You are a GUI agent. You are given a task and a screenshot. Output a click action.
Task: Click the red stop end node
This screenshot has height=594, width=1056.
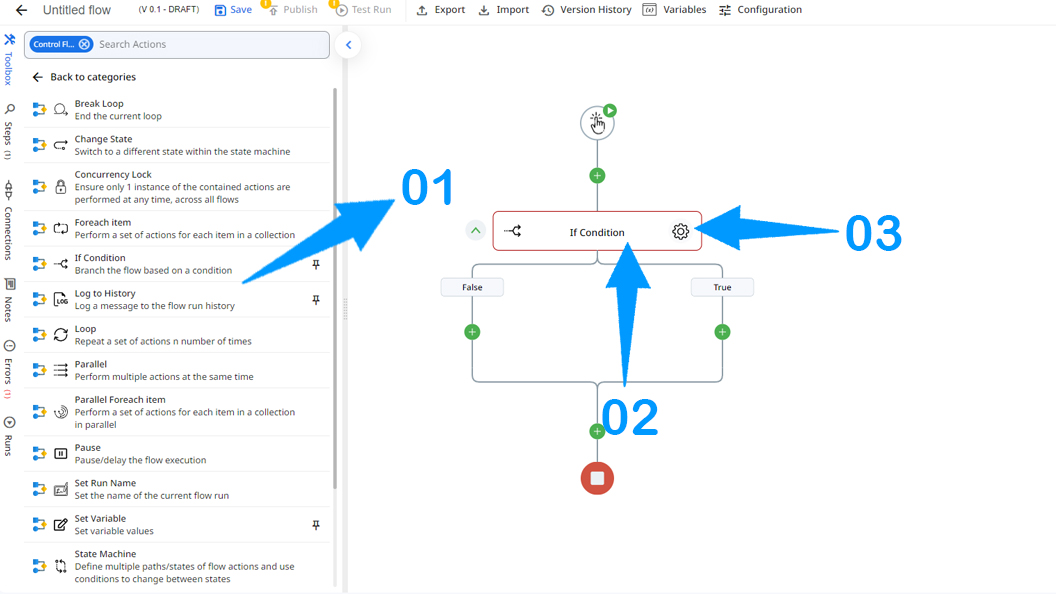597,478
